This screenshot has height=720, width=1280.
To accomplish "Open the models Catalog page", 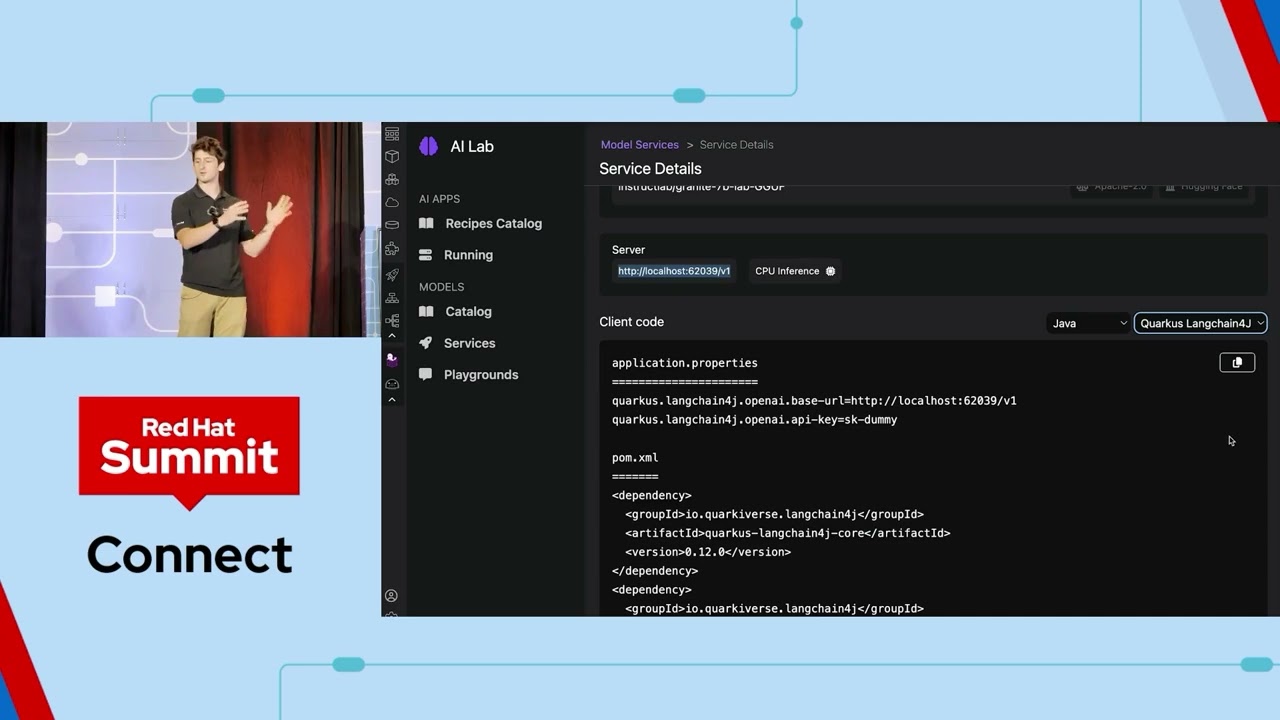I will tap(468, 311).
